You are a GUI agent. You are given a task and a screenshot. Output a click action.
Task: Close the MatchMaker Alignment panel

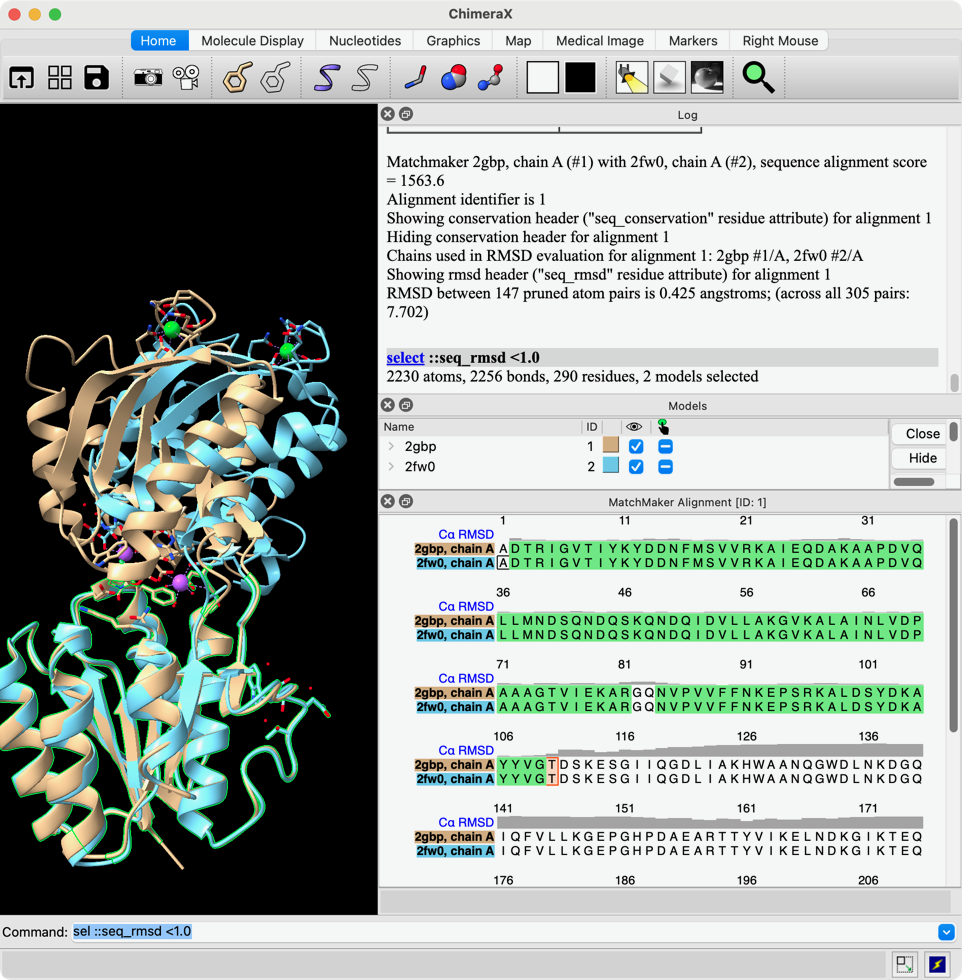click(388, 501)
